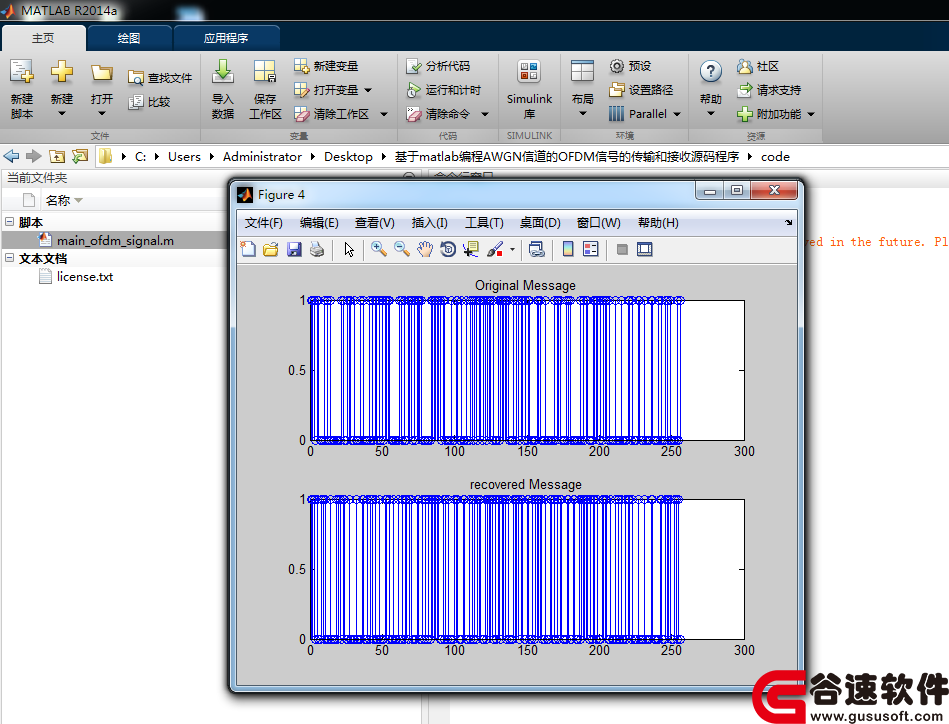Toggle Brush data tool in Figure 4
This screenshot has height=724, width=949.
click(x=495, y=249)
